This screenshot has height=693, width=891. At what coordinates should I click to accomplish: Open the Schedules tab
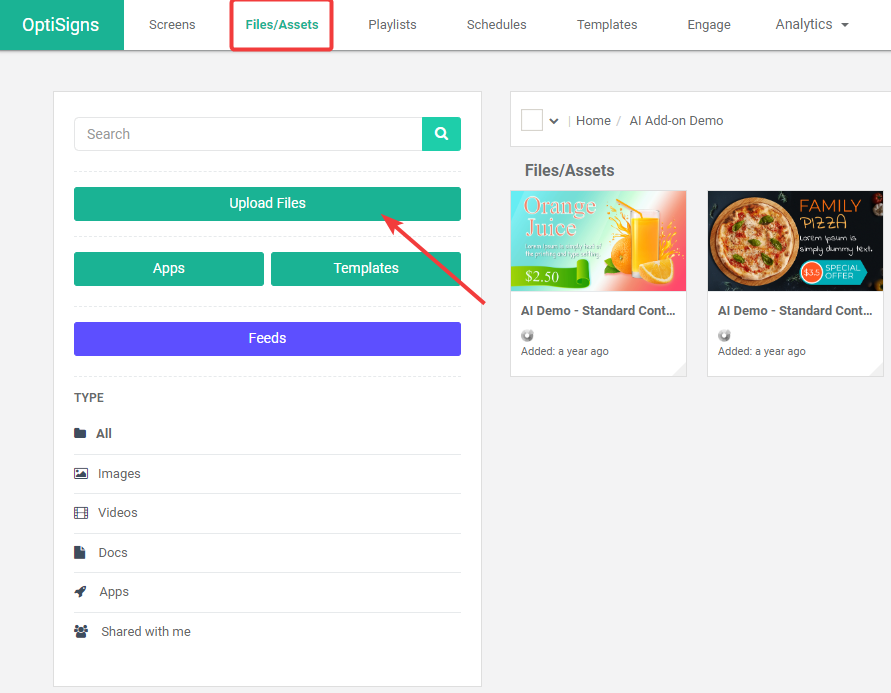(496, 24)
